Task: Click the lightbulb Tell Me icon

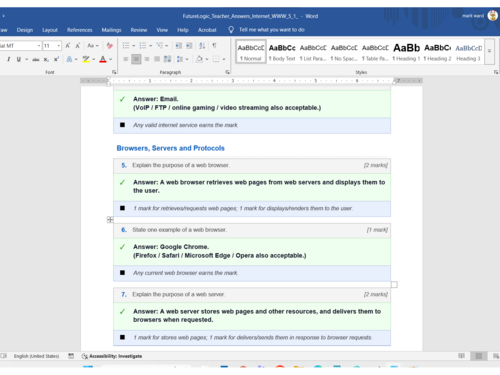Action: [x=231, y=30]
